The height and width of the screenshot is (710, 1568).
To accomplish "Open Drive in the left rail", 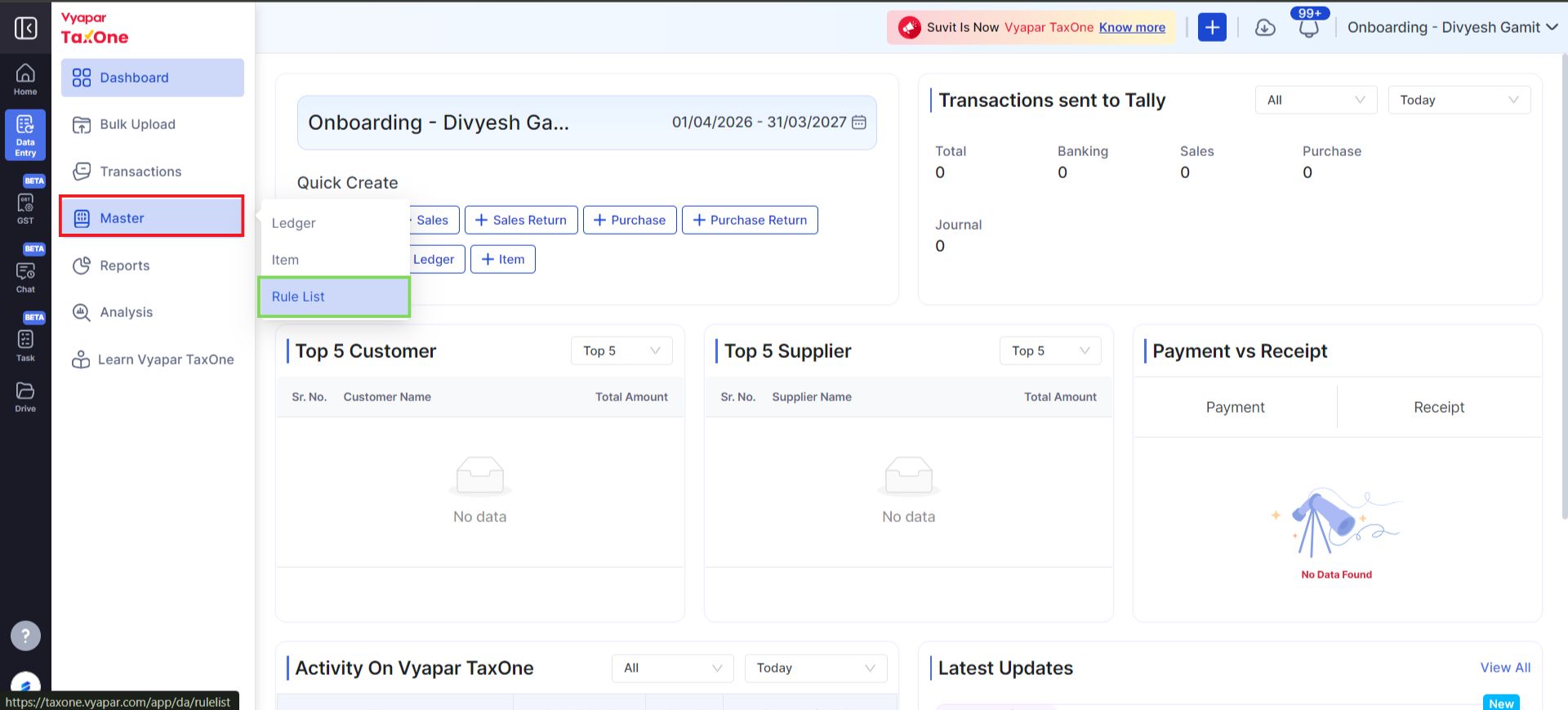I will click(25, 397).
